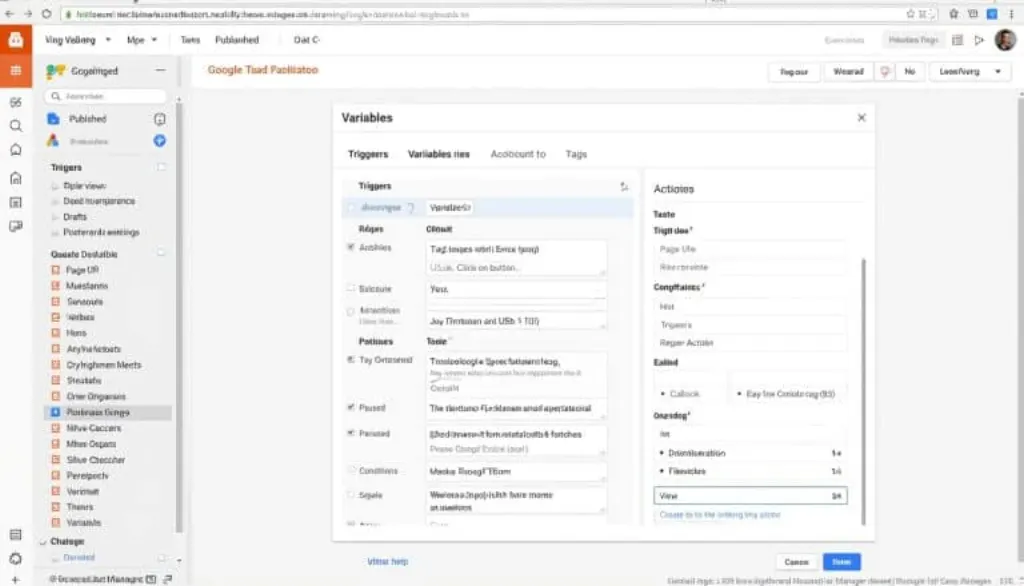The width and height of the screenshot is (1024, 586).
Task: Click the Tegosur button in header
Action: pos(793,72)
